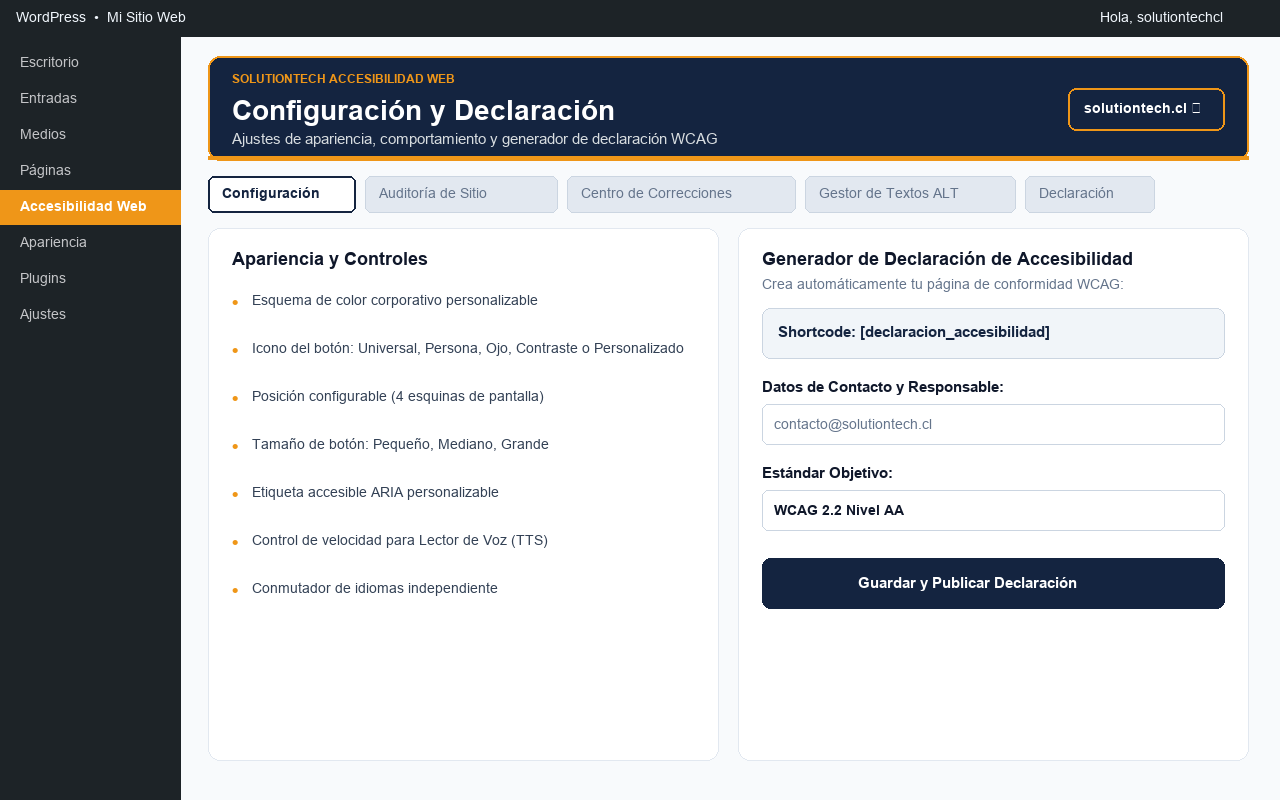Screen dimensions: 1280x800
Task: Click Guardar y Publicar Declaración button
Action: click(x=993, y=583)
